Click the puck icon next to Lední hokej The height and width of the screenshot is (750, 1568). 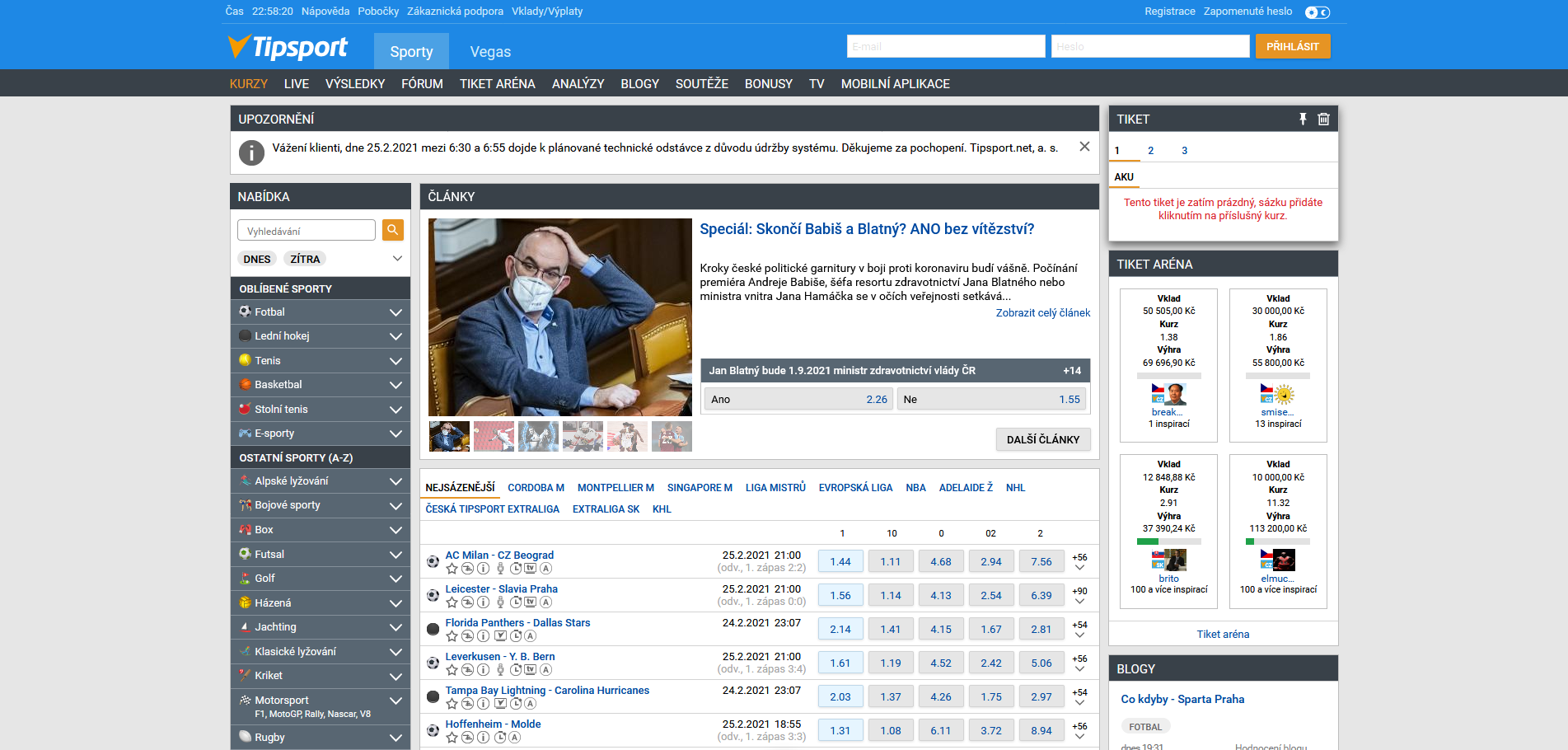[x=245, y=335]
